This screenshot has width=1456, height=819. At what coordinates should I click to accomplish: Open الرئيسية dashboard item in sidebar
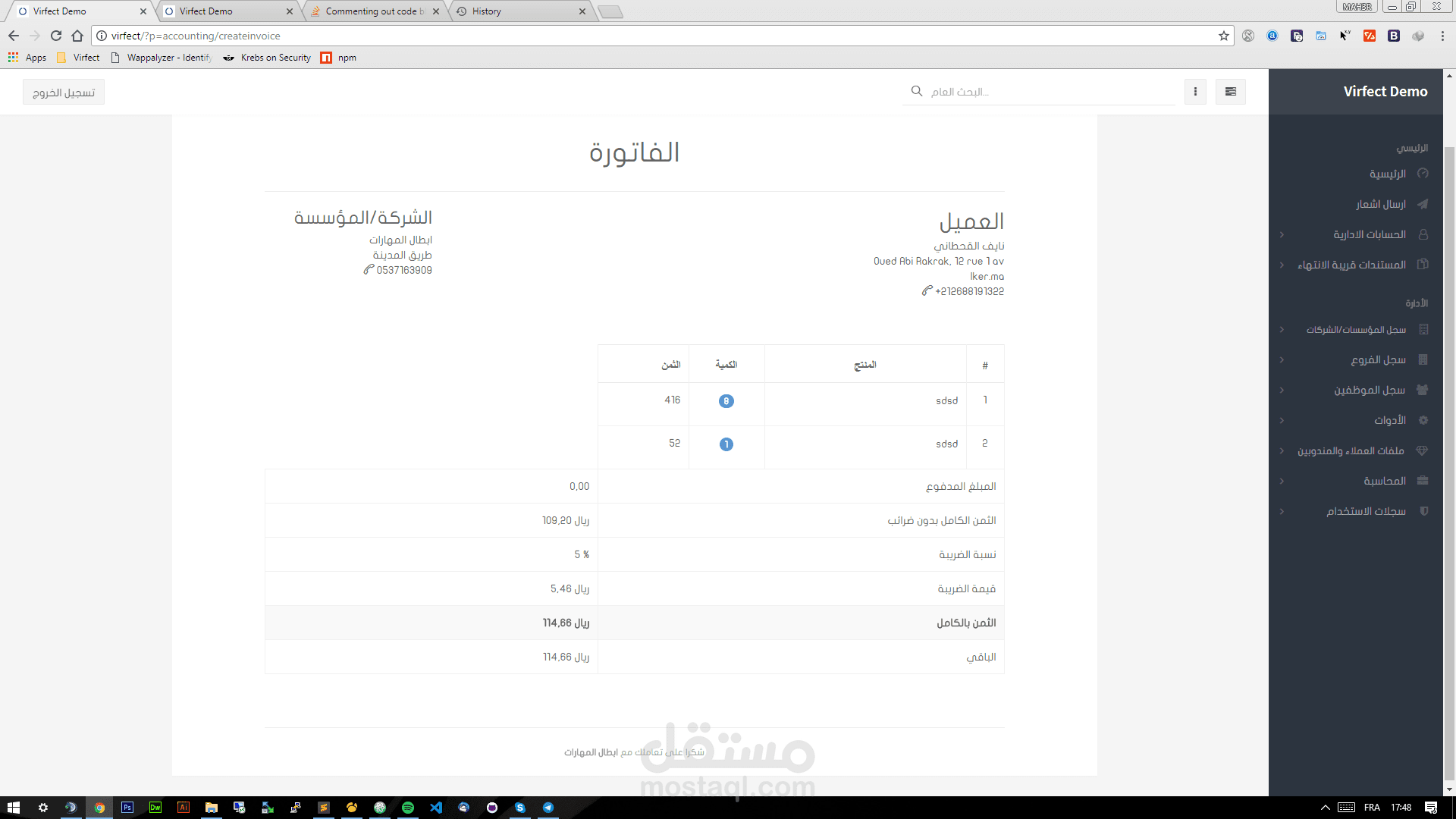point(1387,174)
